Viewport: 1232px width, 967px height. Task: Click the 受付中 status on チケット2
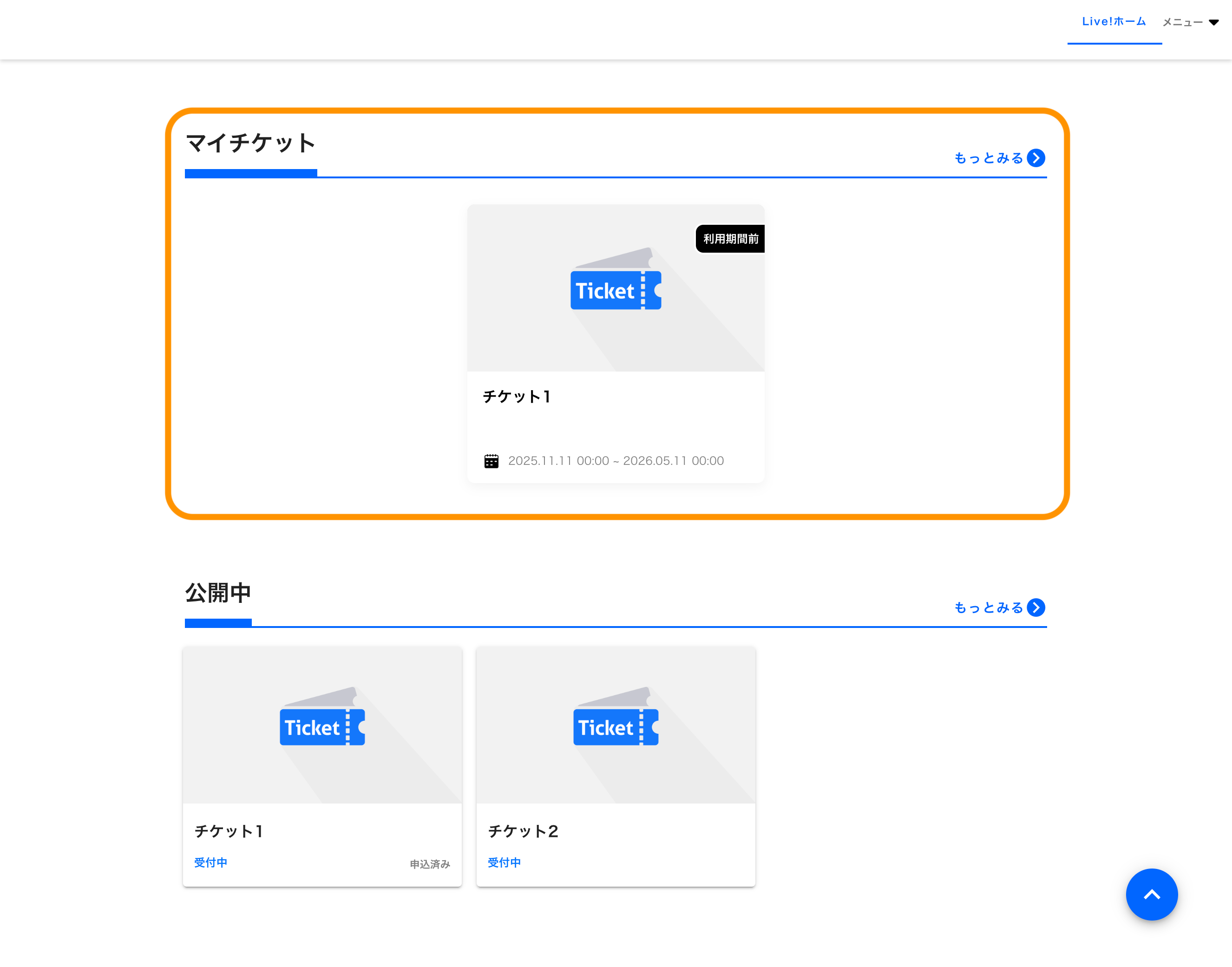504,862
